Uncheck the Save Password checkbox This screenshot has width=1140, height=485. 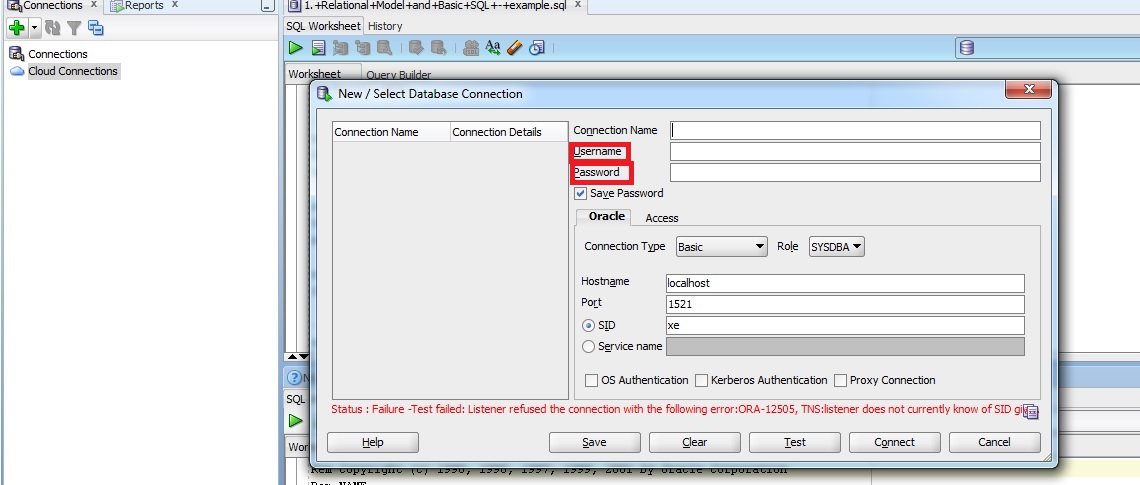click(580, 193)
